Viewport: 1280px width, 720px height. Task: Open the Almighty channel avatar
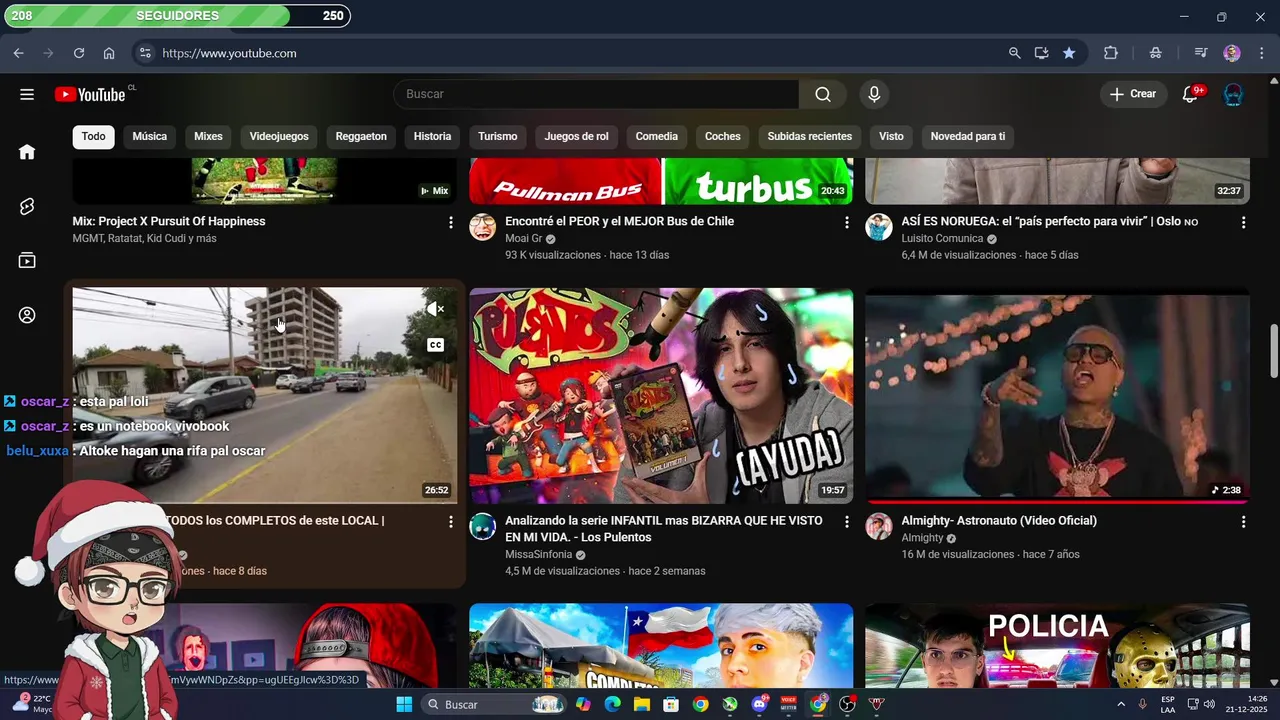tap(878, 526)
